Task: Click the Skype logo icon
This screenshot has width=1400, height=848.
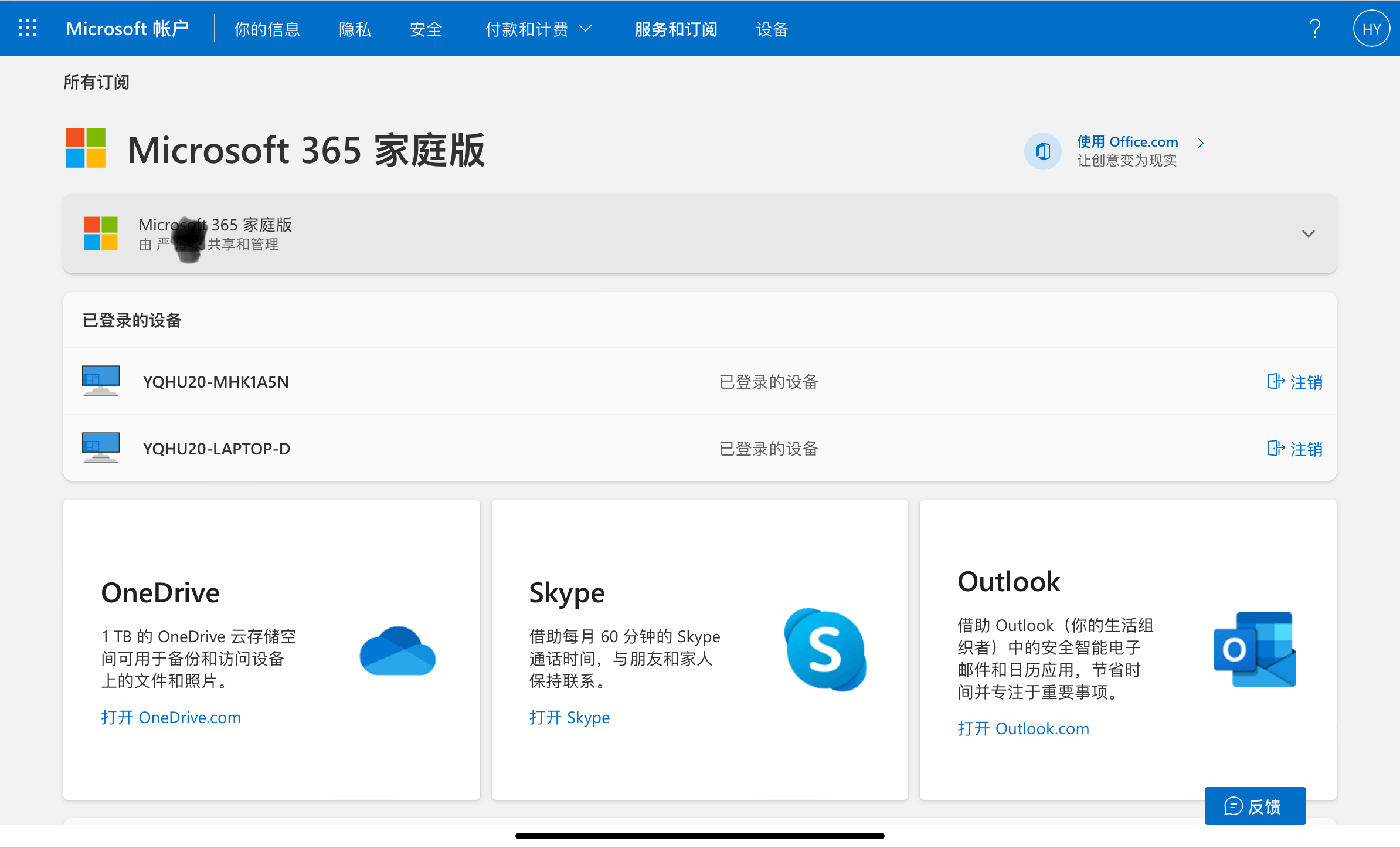Action: 825,650
